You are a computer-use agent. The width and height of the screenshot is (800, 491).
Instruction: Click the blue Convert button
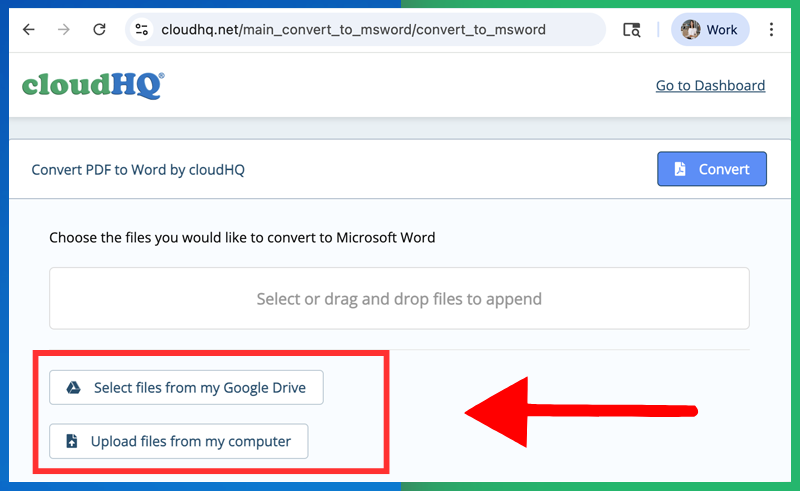tap(712, 169)
